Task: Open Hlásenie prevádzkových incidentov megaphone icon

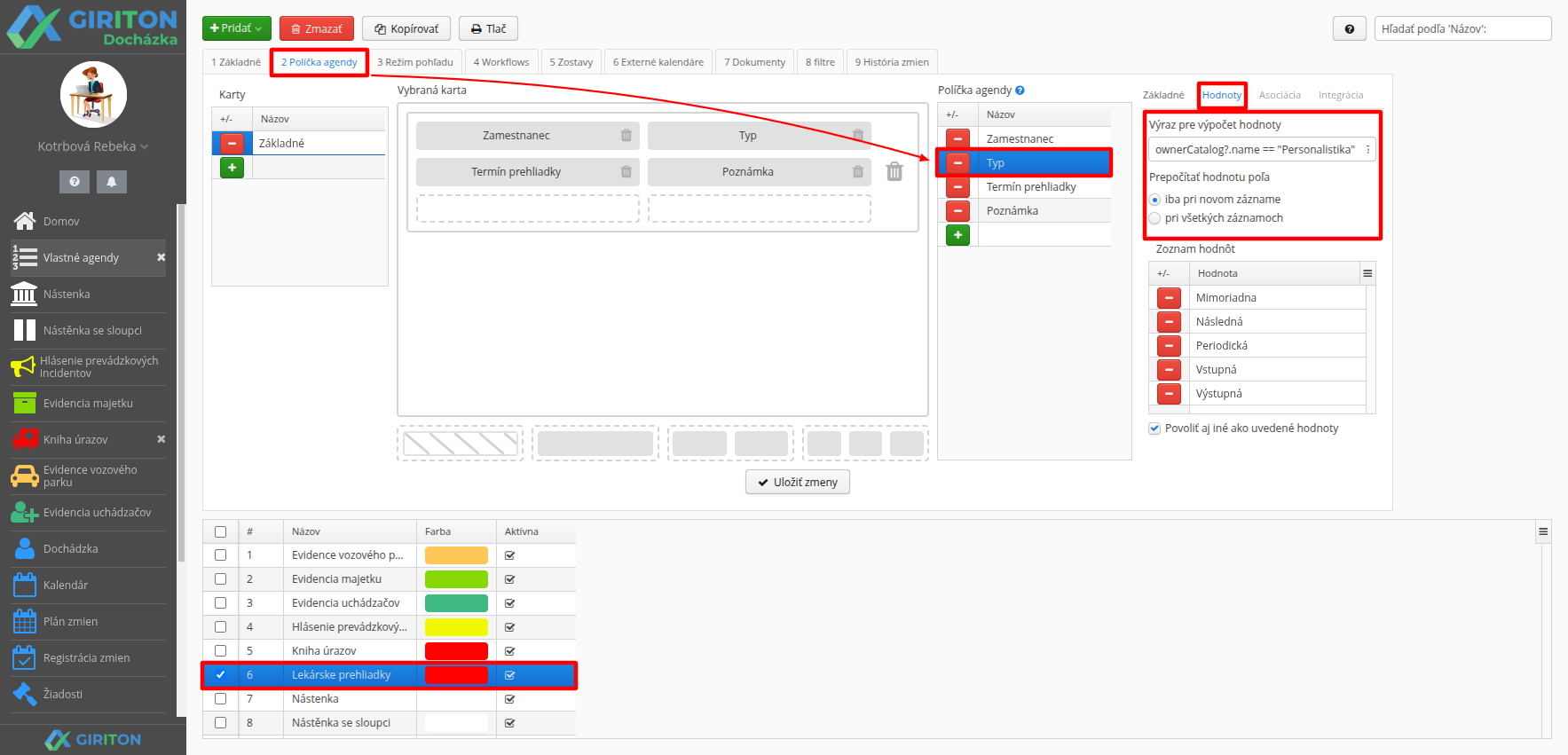Action: (x=23, y=366)
